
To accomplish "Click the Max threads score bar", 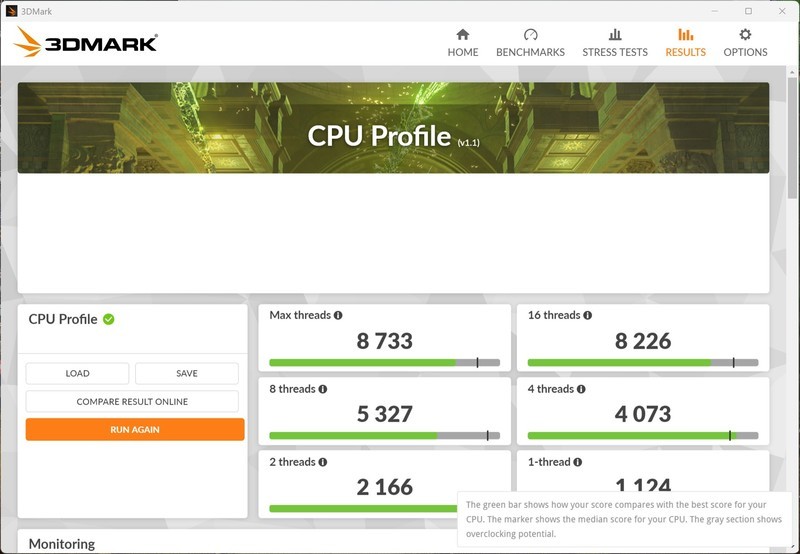I will (x=385, y=363).
